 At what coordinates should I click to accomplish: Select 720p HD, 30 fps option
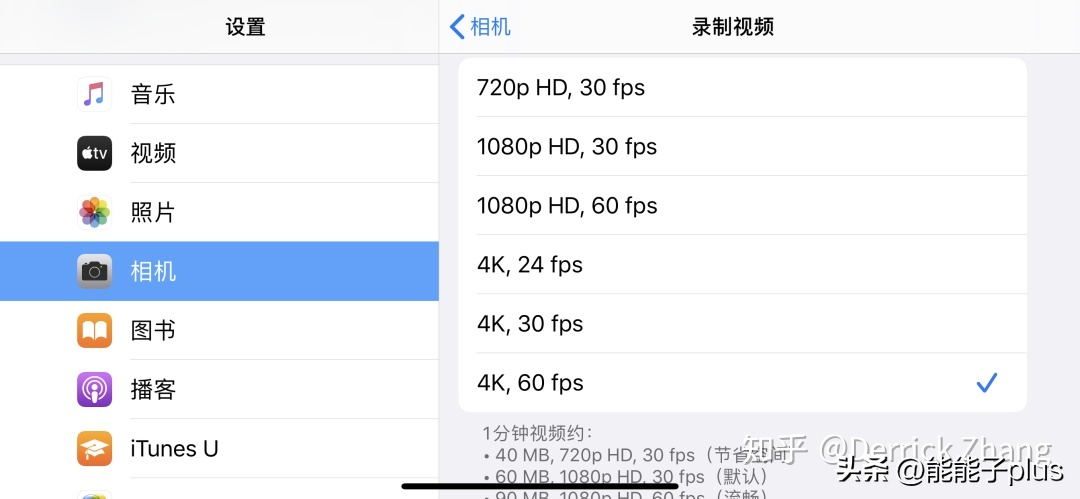(742, 88)
